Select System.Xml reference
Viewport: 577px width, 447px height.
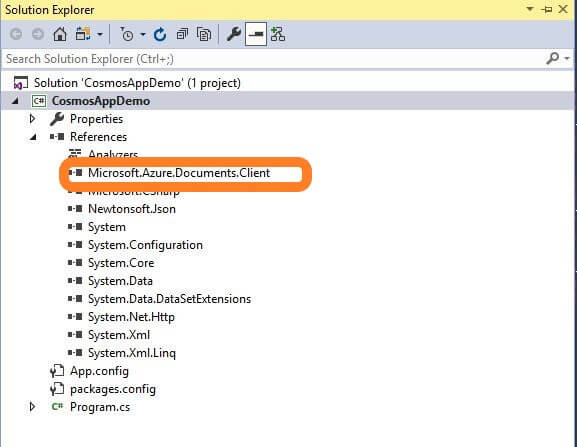coord(118,335)
